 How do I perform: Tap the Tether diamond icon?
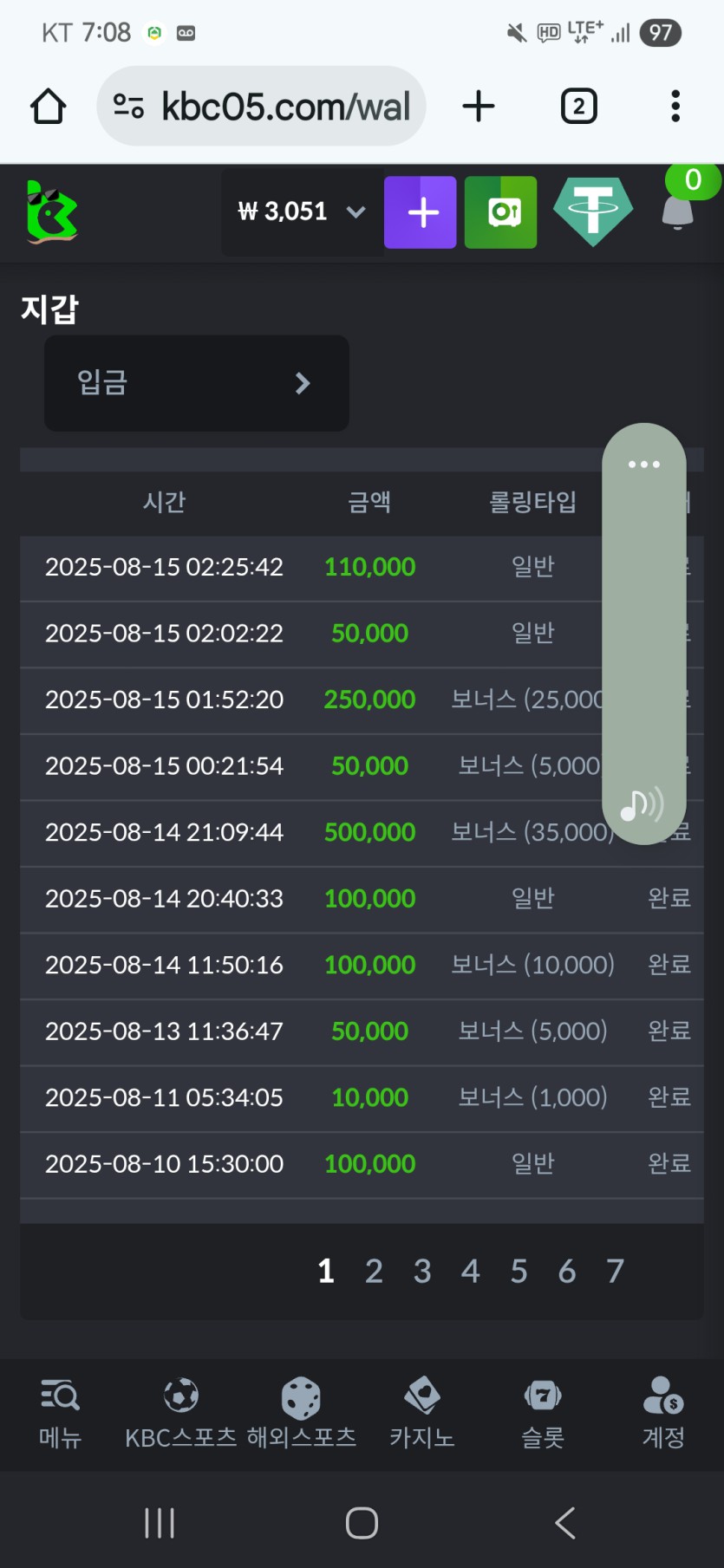point(593,211)
